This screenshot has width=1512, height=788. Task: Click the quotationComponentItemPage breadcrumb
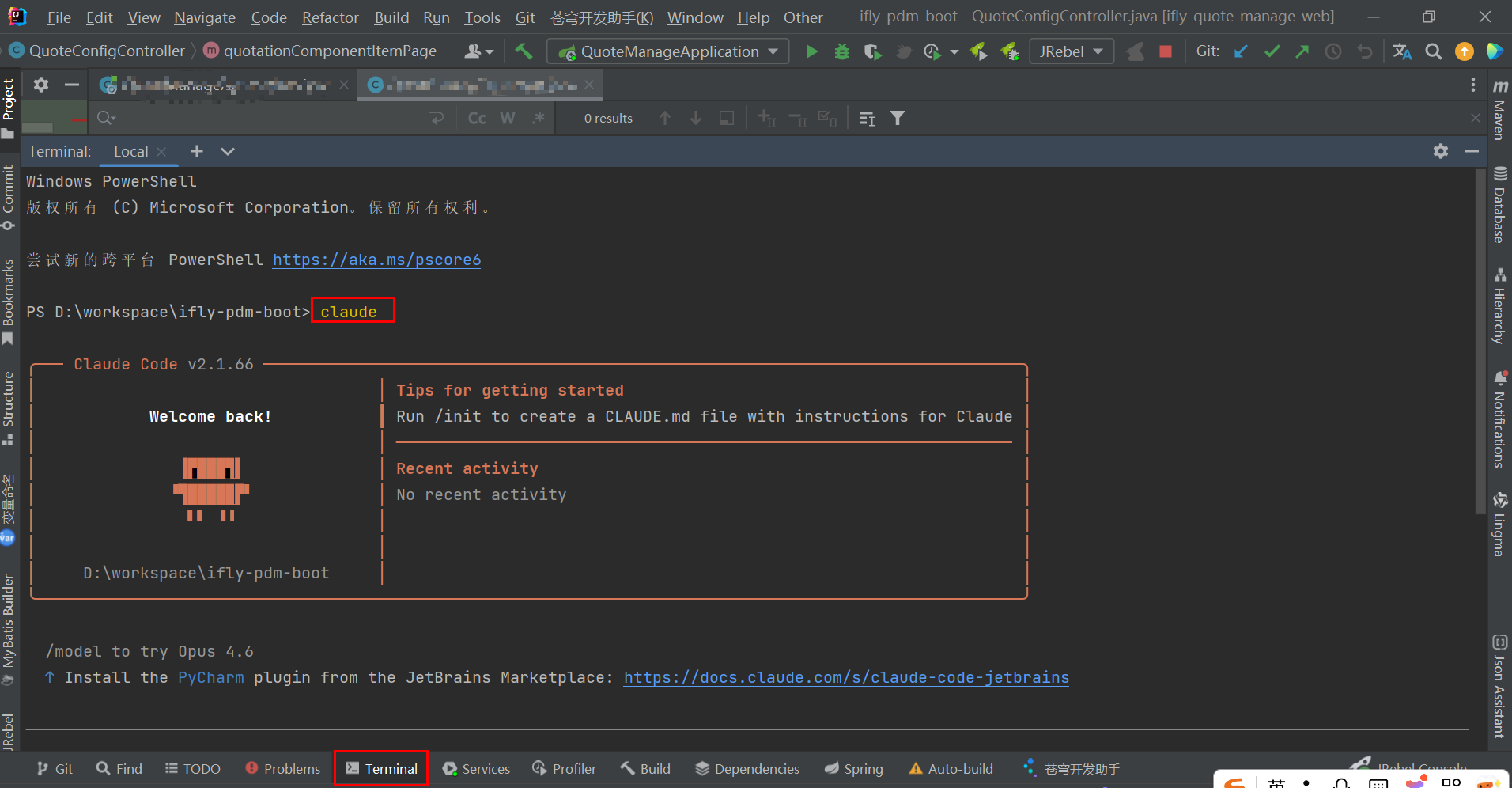click(x=320, y=51)
